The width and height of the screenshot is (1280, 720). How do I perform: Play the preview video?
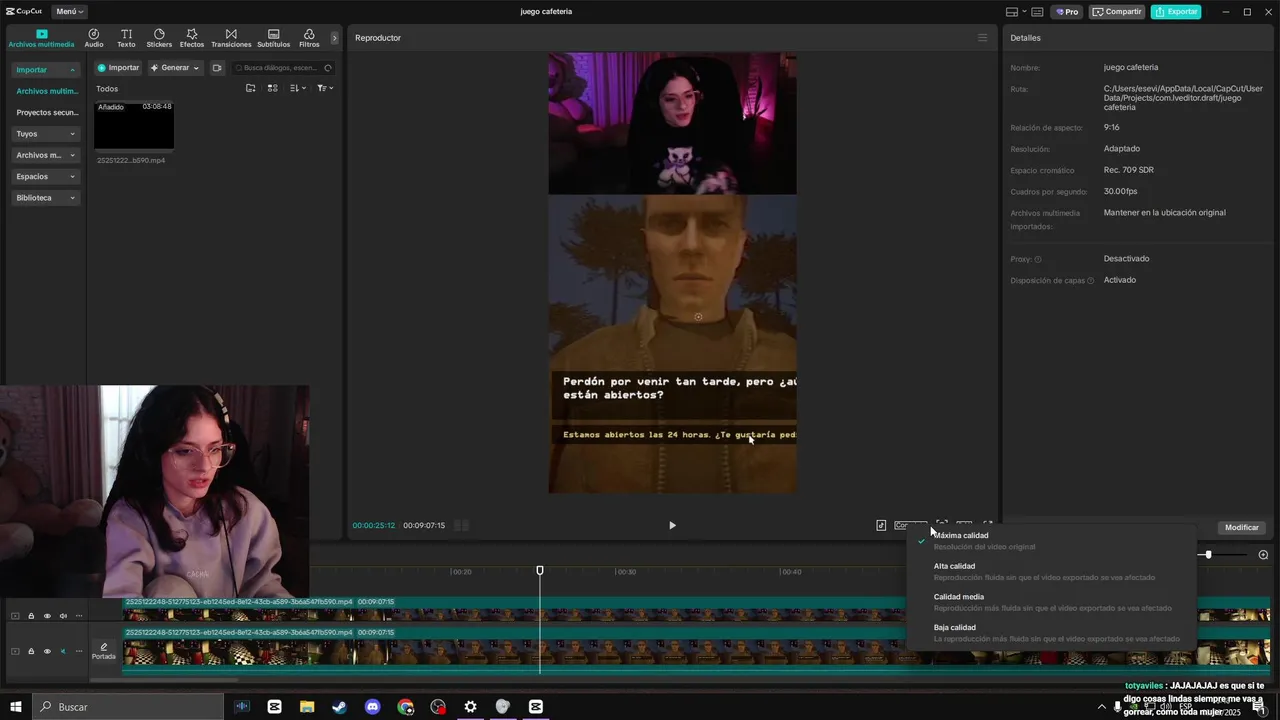click(672, 525)
